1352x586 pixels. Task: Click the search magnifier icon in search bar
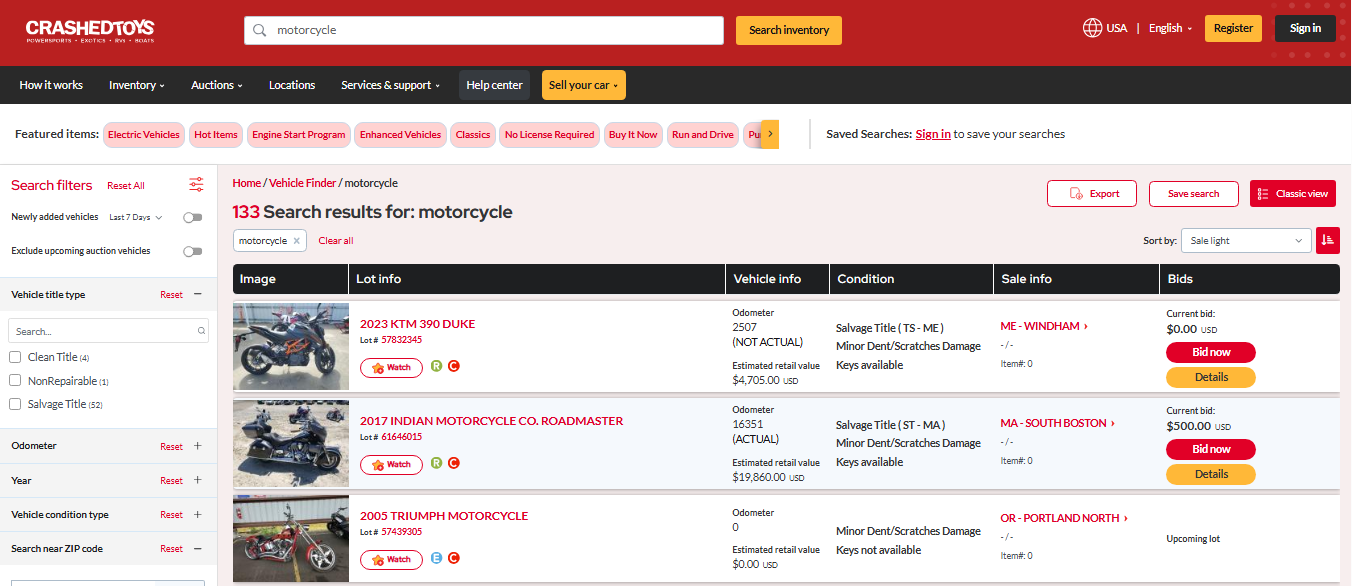click(260, 30)
